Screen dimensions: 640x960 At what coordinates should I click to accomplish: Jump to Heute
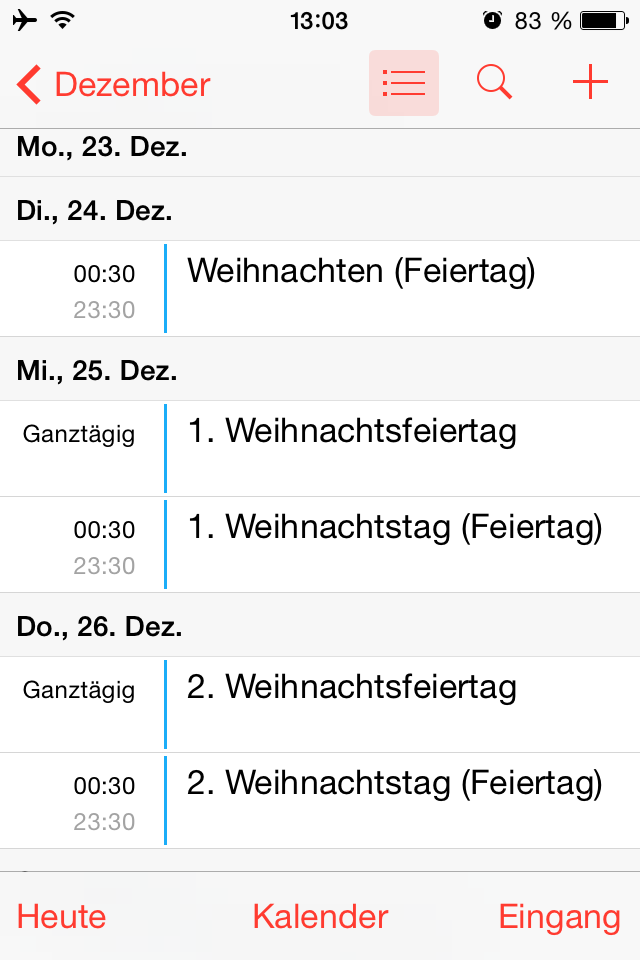61,917
